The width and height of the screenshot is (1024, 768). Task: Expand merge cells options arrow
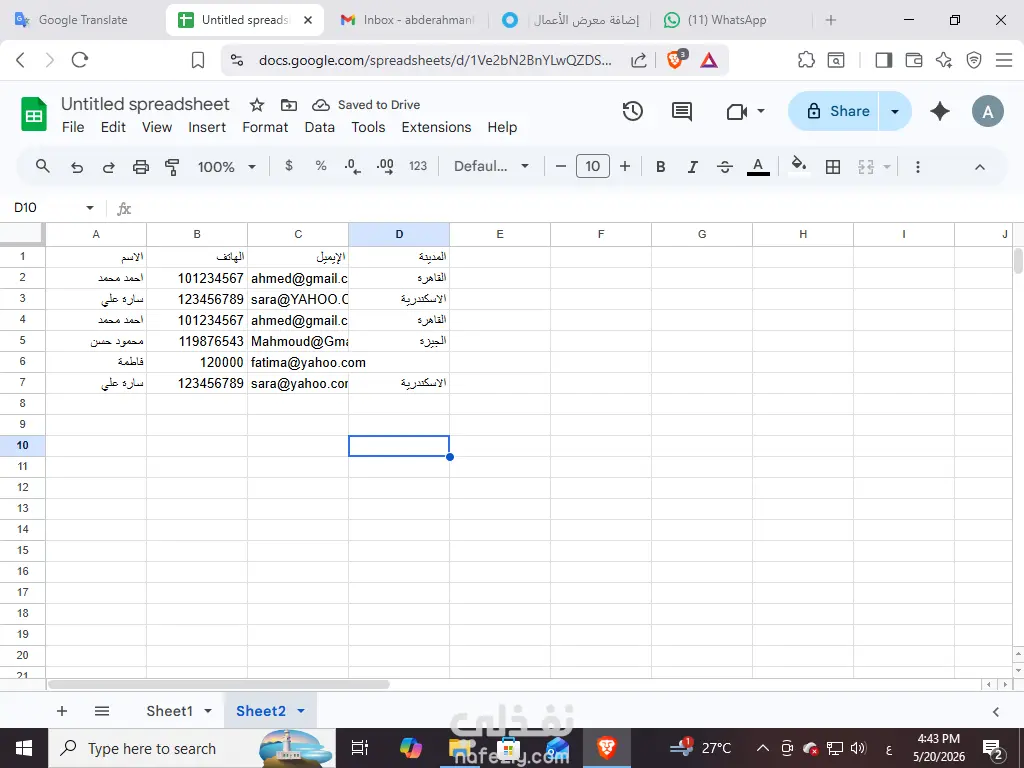(x=887, y=167)
